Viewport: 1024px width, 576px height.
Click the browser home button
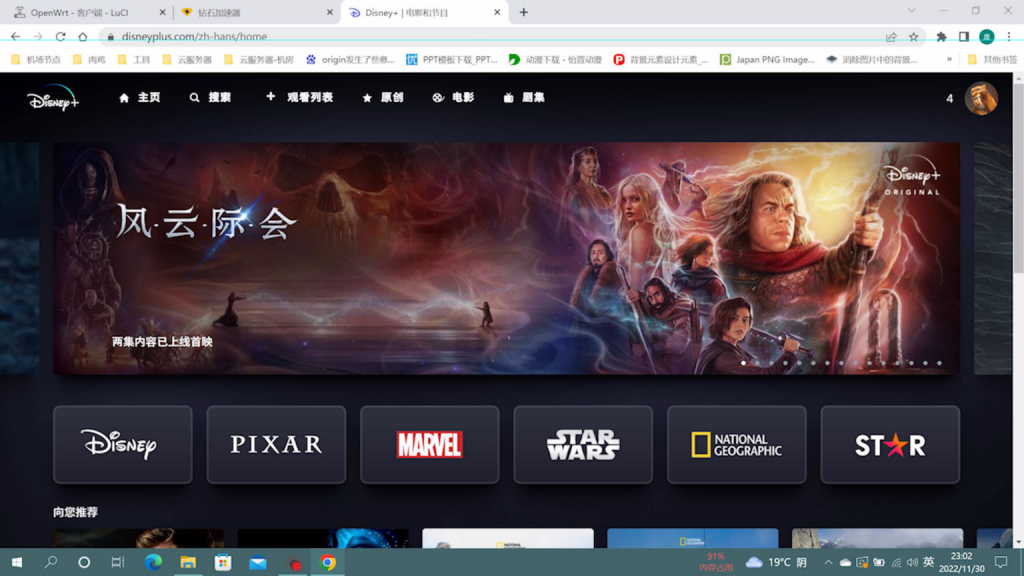[82, 37]
